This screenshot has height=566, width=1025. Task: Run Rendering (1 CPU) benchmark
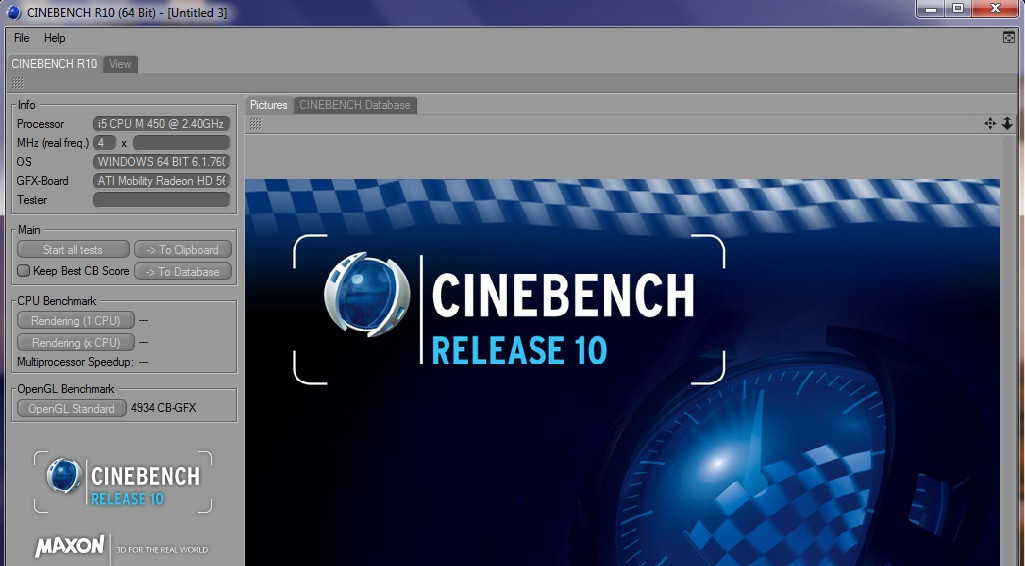(x=76, y=320)
